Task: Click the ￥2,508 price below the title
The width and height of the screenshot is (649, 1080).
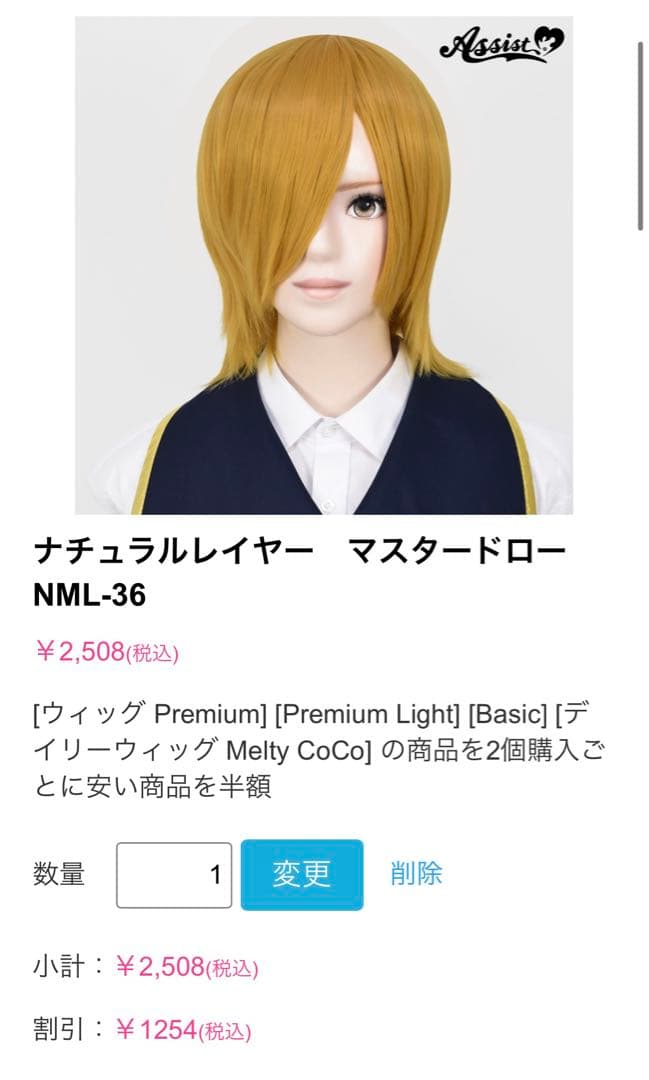Action: (x=107, y=652)
